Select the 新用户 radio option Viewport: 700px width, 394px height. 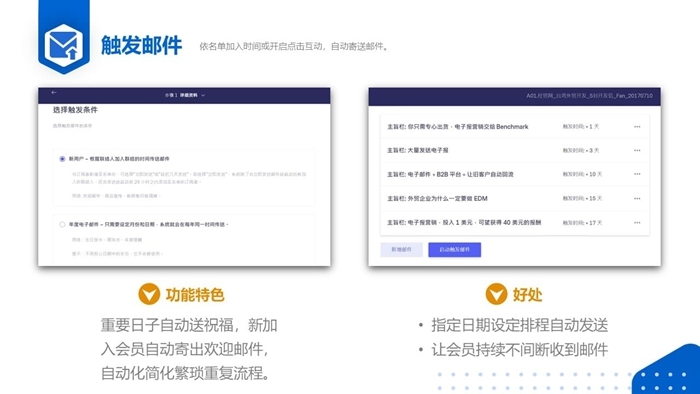[x=62, y=159]
